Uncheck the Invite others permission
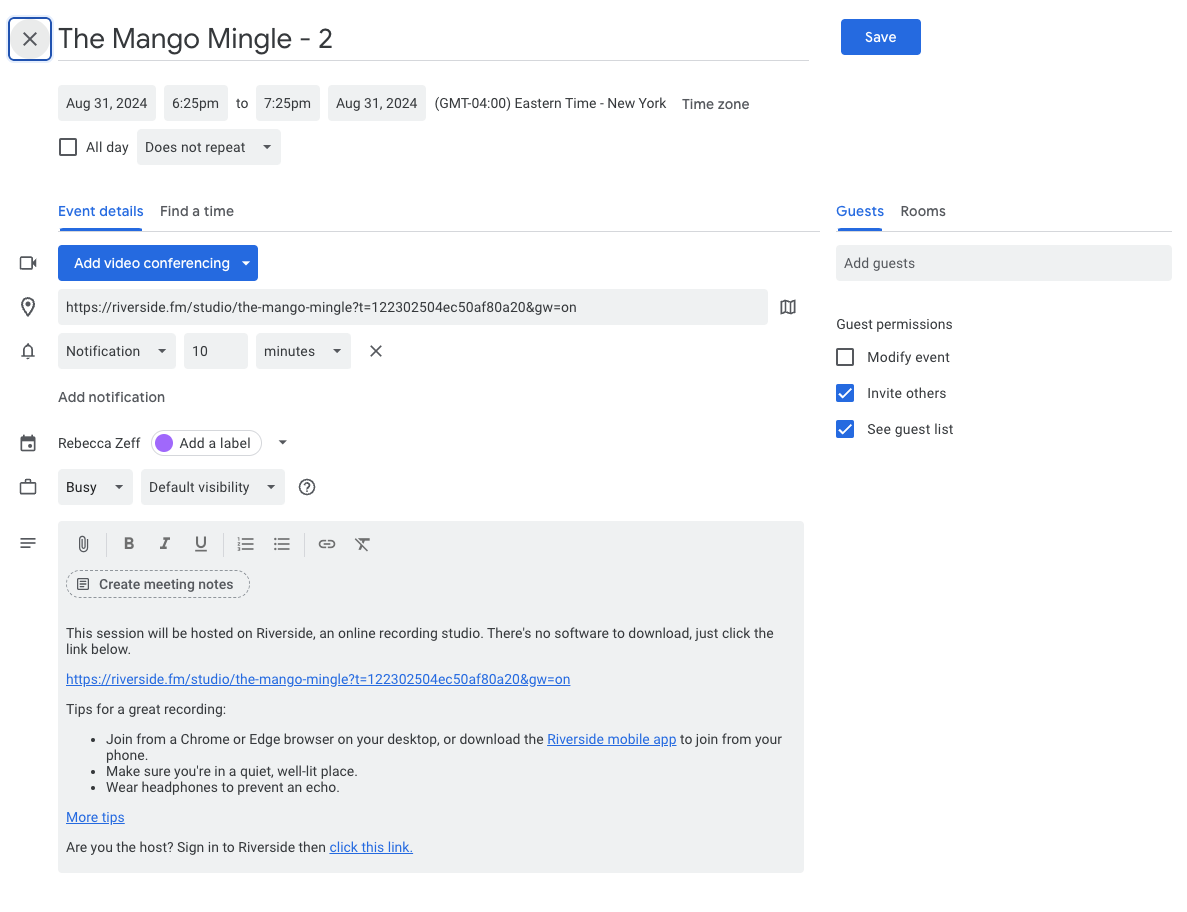 (x=845, y=393)
